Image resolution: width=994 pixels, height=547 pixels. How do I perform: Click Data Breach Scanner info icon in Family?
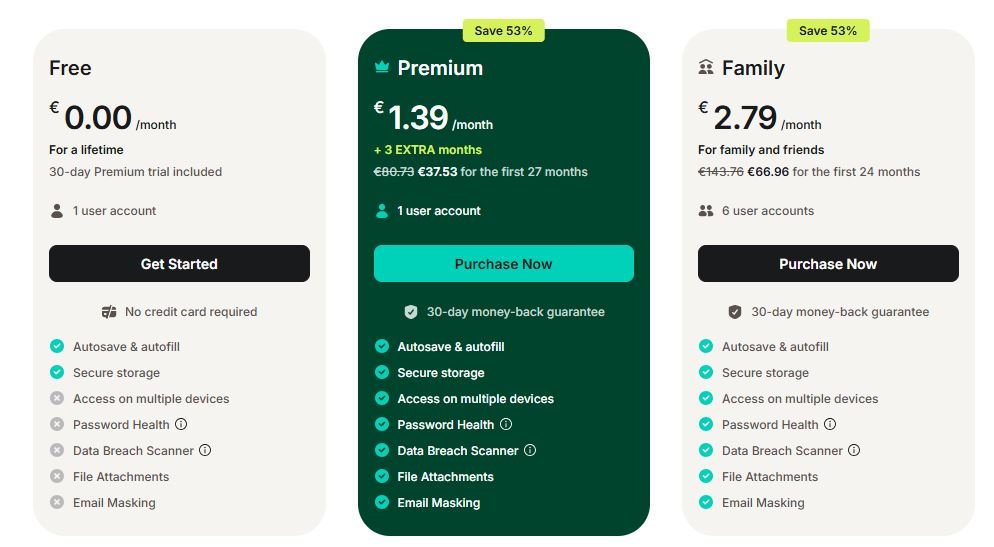pyautogui.click(x=854, y=450)
